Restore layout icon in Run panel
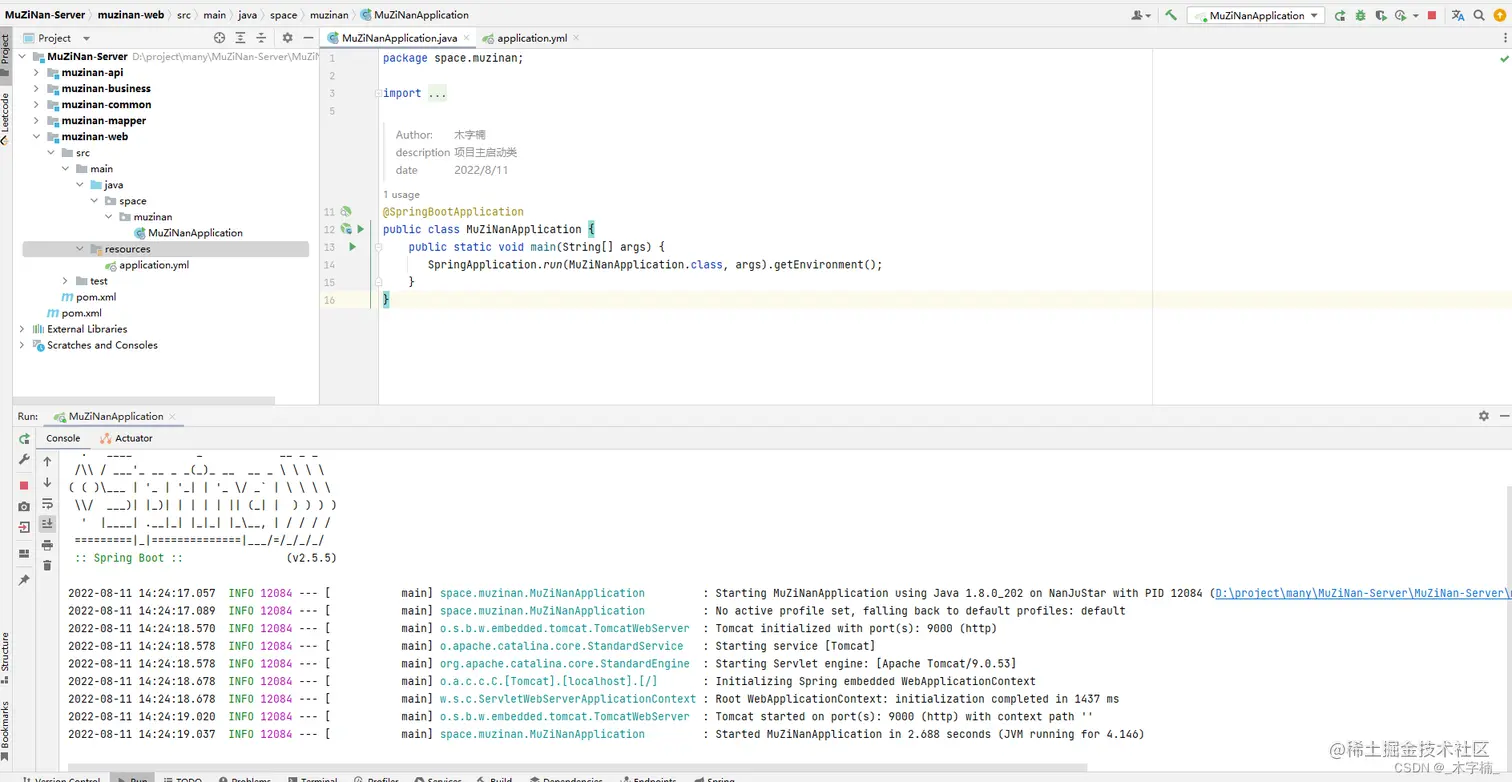The height and width of the screenshot is (782, 1512). click(24, 553)
